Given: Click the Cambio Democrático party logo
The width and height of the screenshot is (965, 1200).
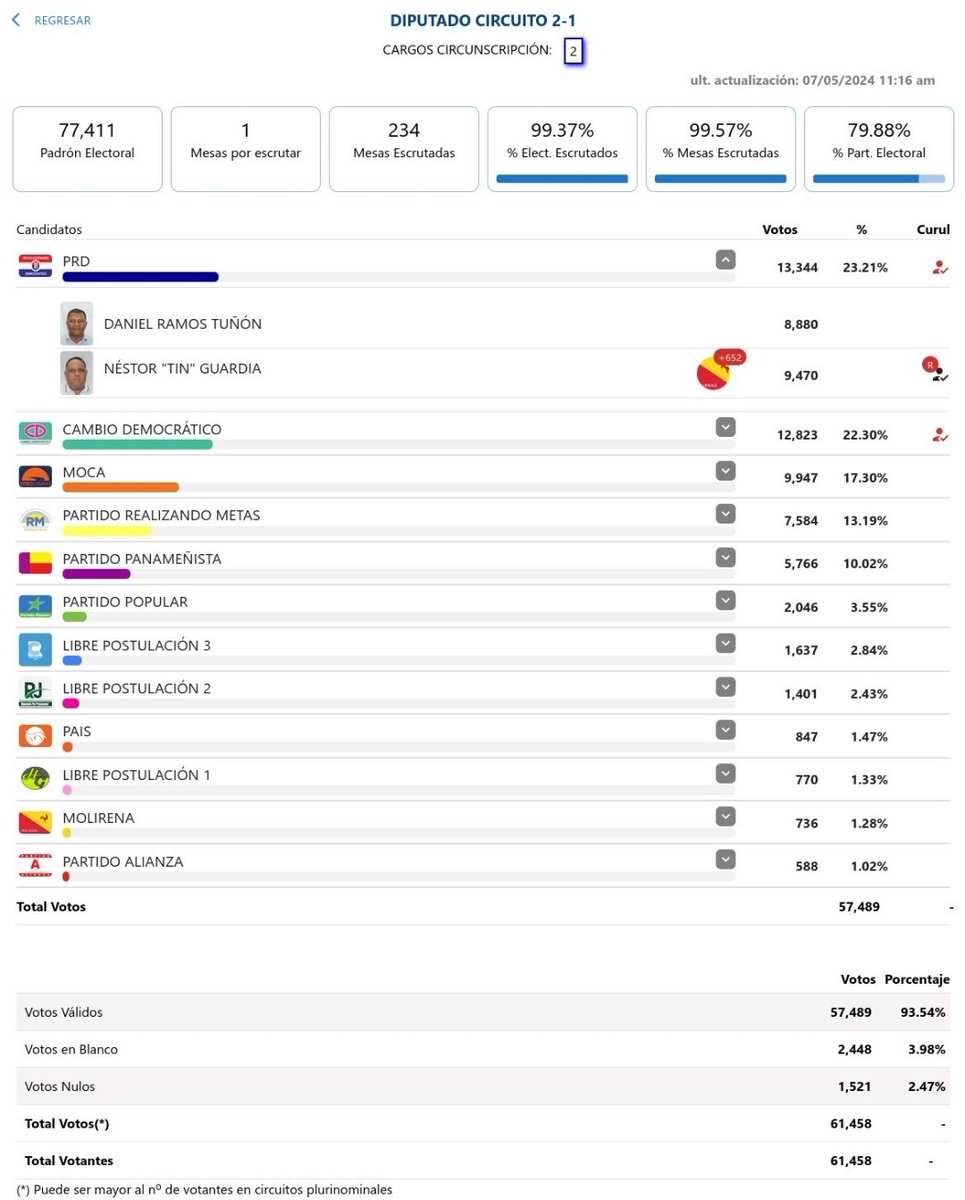Looking at the screenshot, I should [x=35, y=433].
